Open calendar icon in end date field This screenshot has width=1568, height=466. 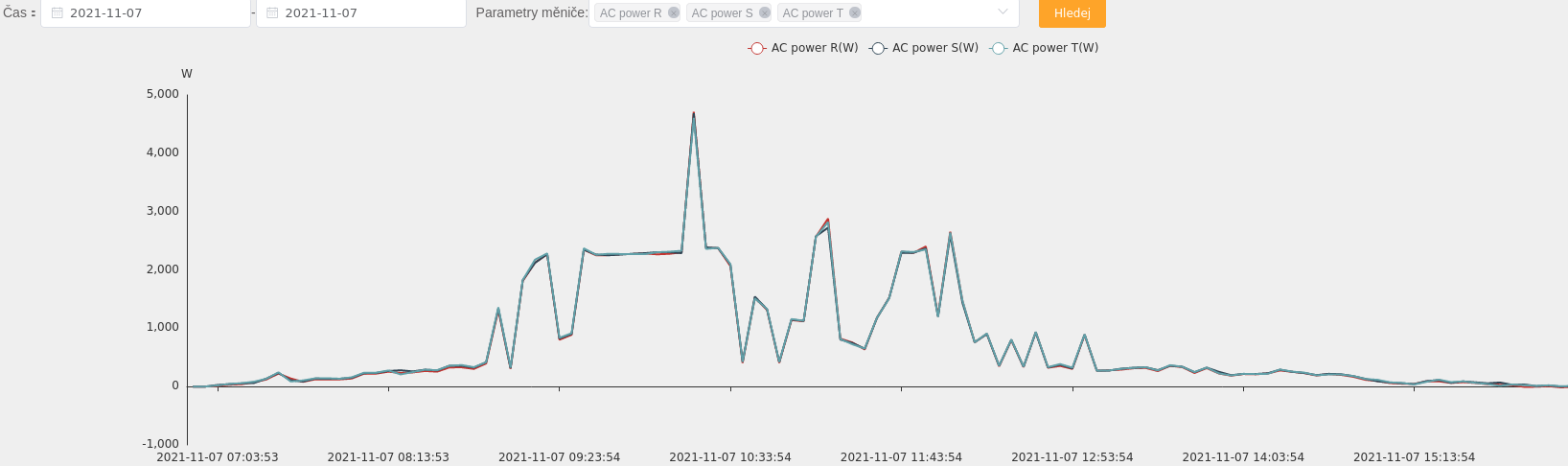(x=272, y=13)
